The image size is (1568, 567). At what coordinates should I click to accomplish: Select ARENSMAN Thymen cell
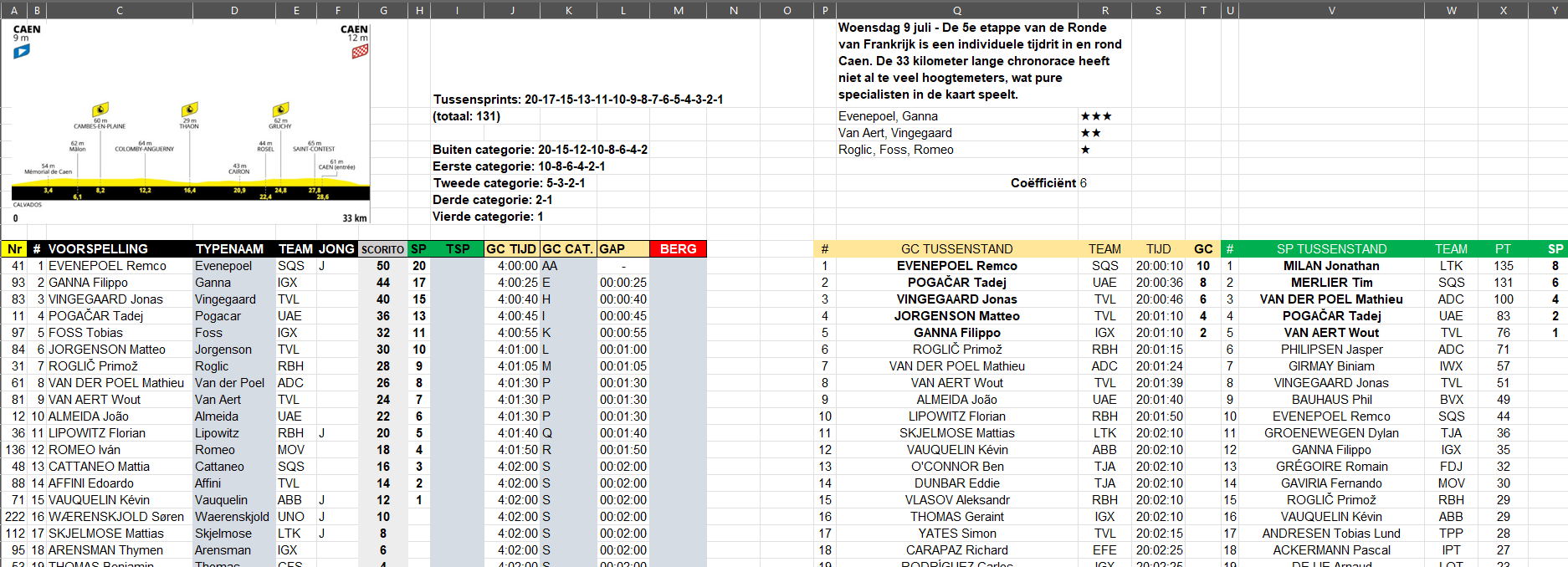(x=120, y=550)
